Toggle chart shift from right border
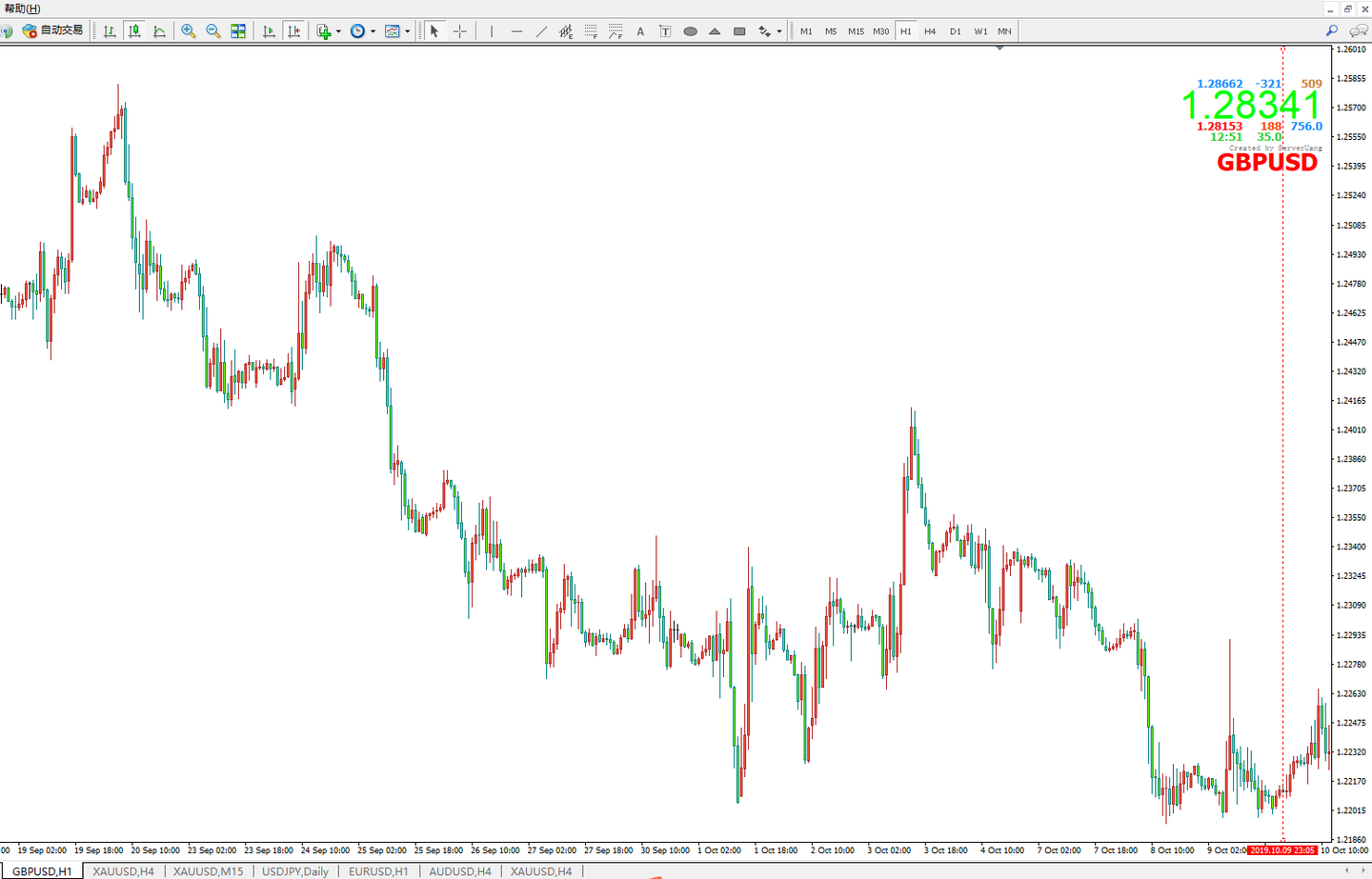 pos(293,30)
